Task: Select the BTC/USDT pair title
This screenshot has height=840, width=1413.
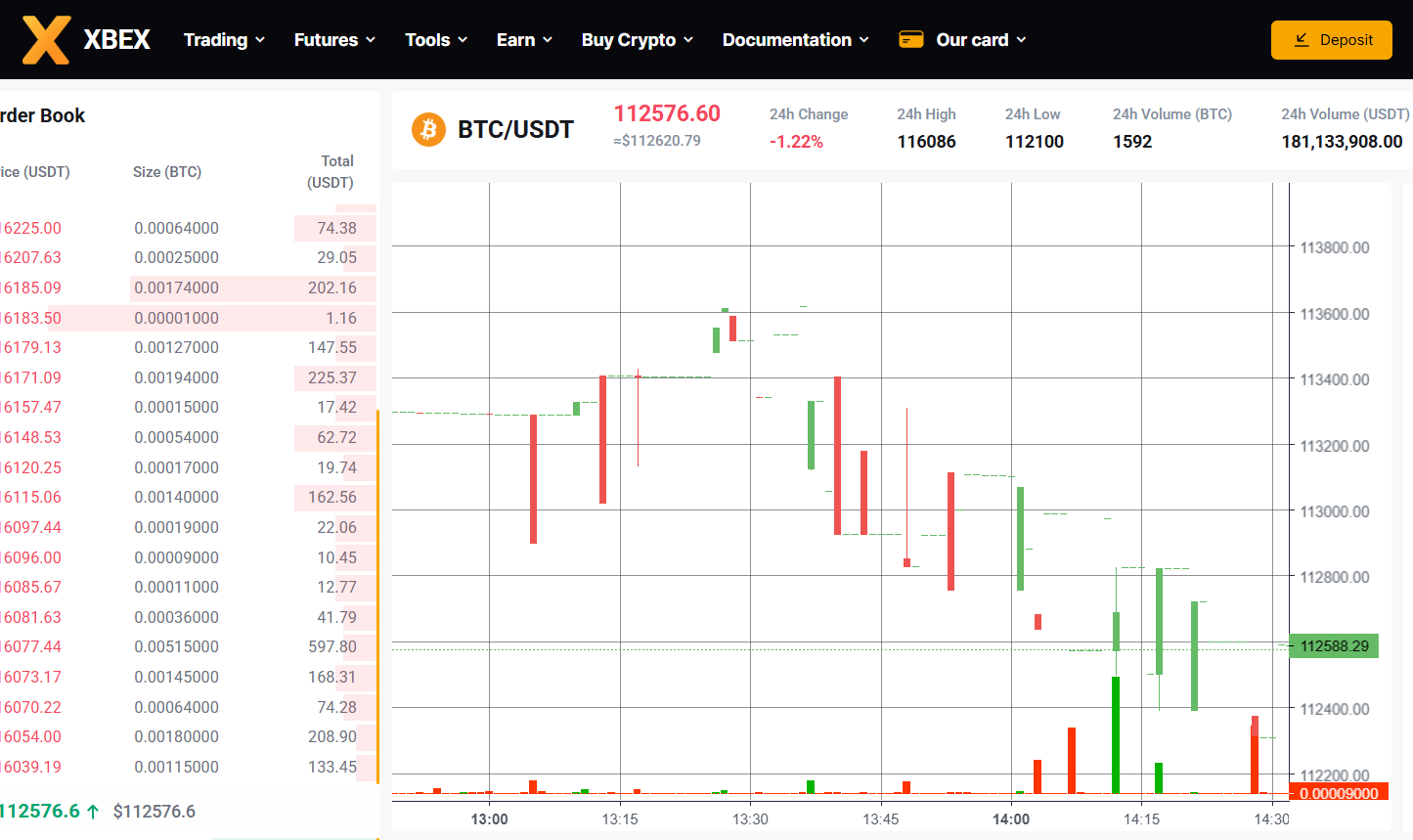Action: [x=515, y=129]
